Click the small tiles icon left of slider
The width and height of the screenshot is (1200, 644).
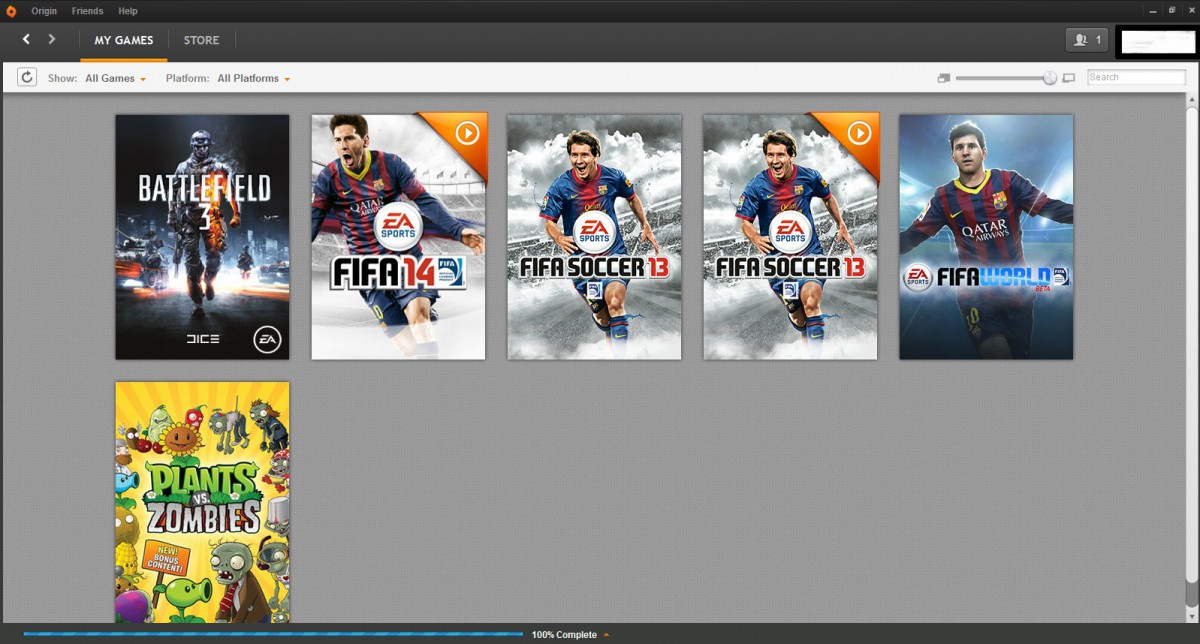(943, 78)
